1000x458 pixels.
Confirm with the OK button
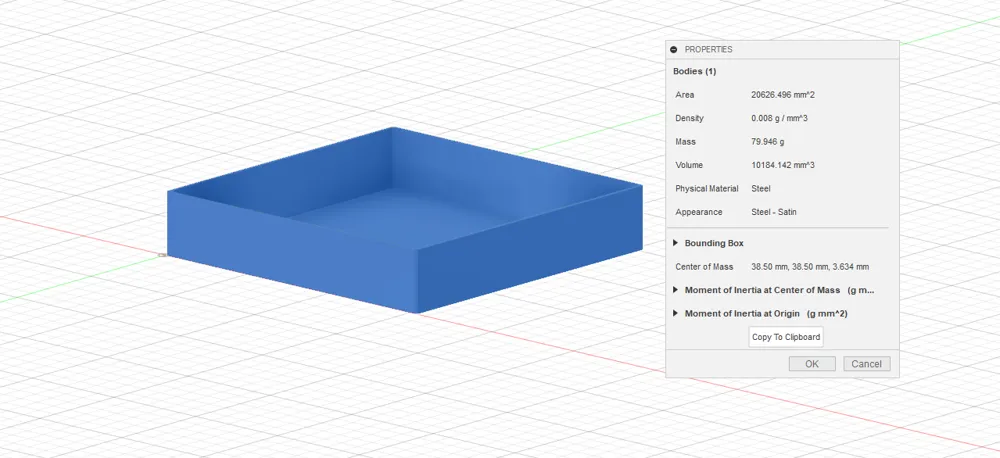click(812, 364)
